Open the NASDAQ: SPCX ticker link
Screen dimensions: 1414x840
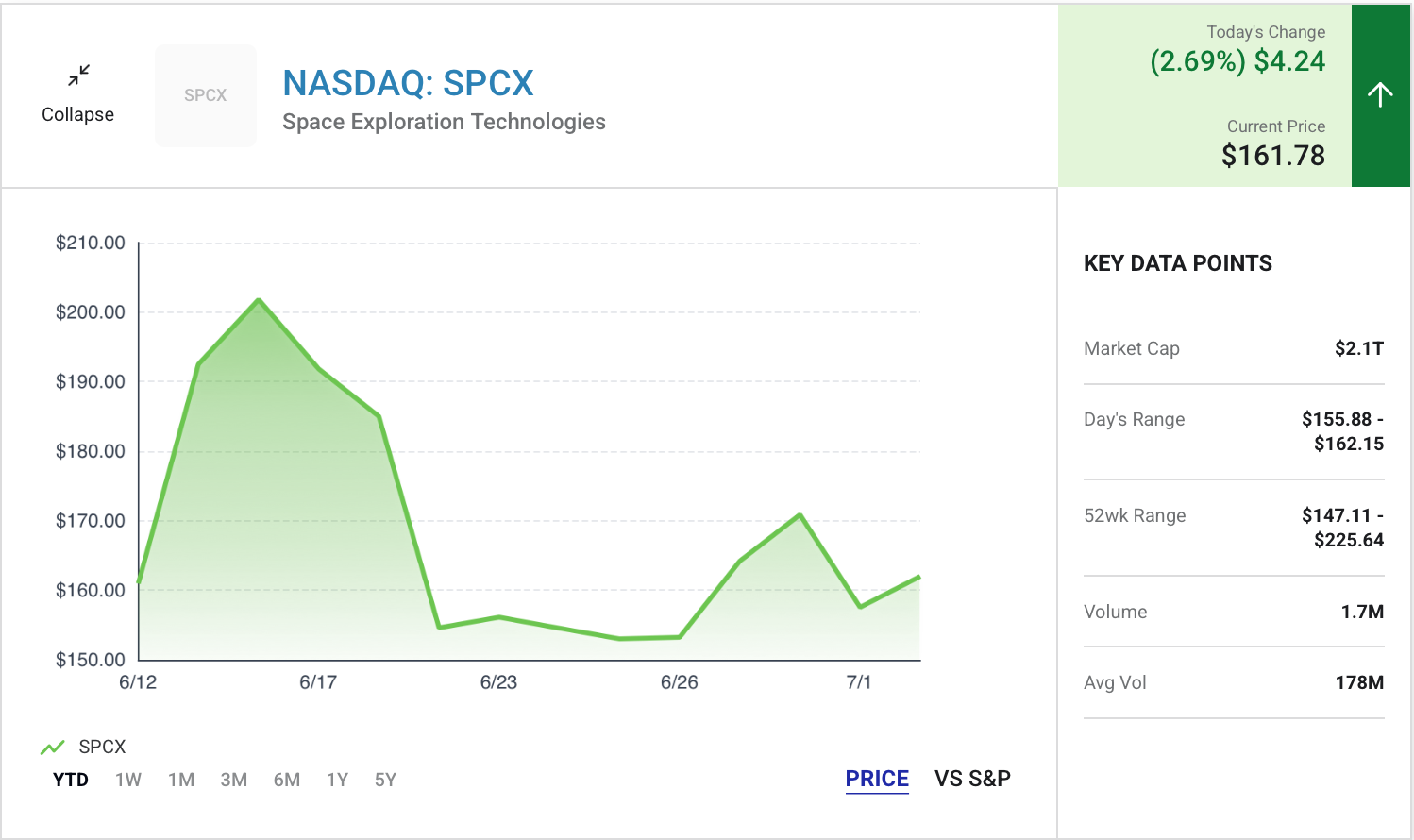(408, 83)
